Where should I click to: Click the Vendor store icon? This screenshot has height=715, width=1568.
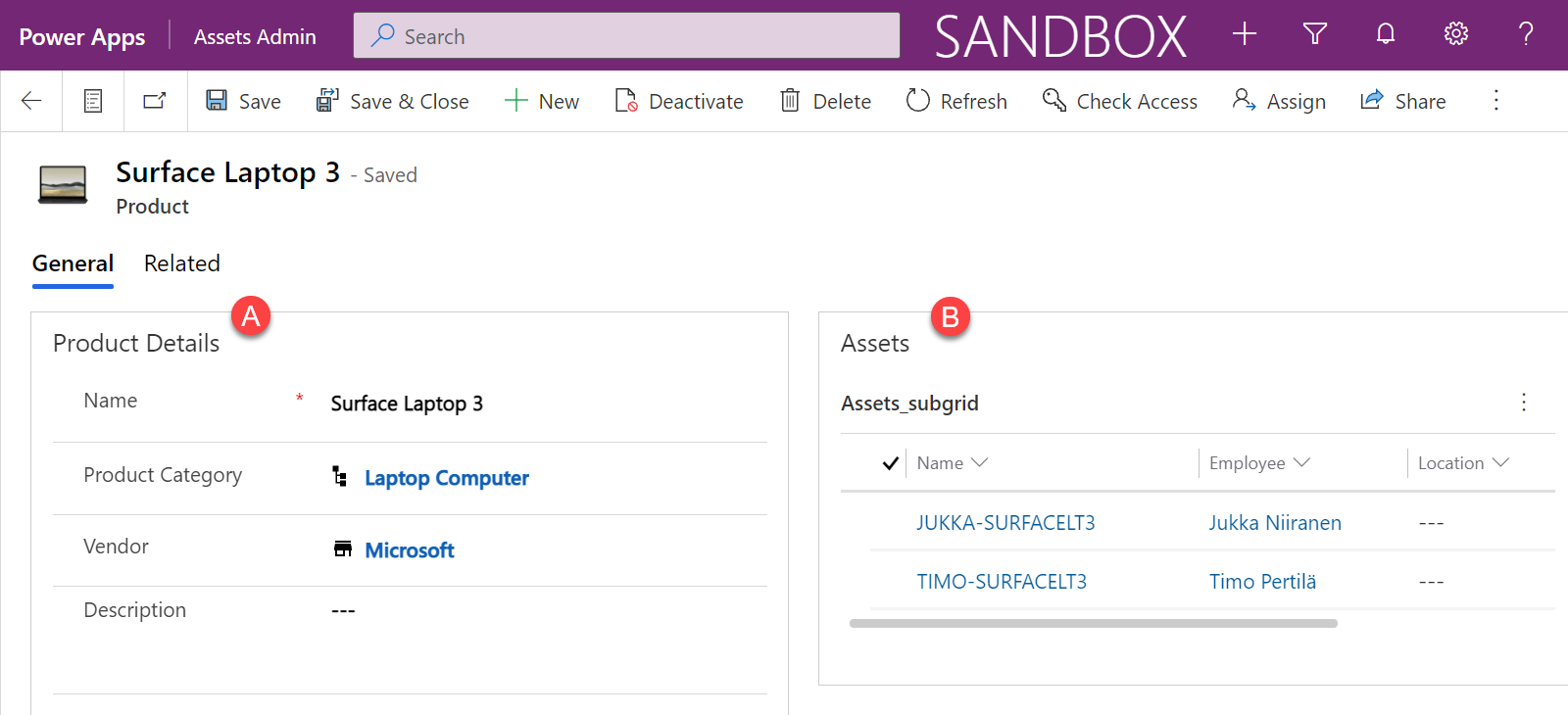click(342, 548)
